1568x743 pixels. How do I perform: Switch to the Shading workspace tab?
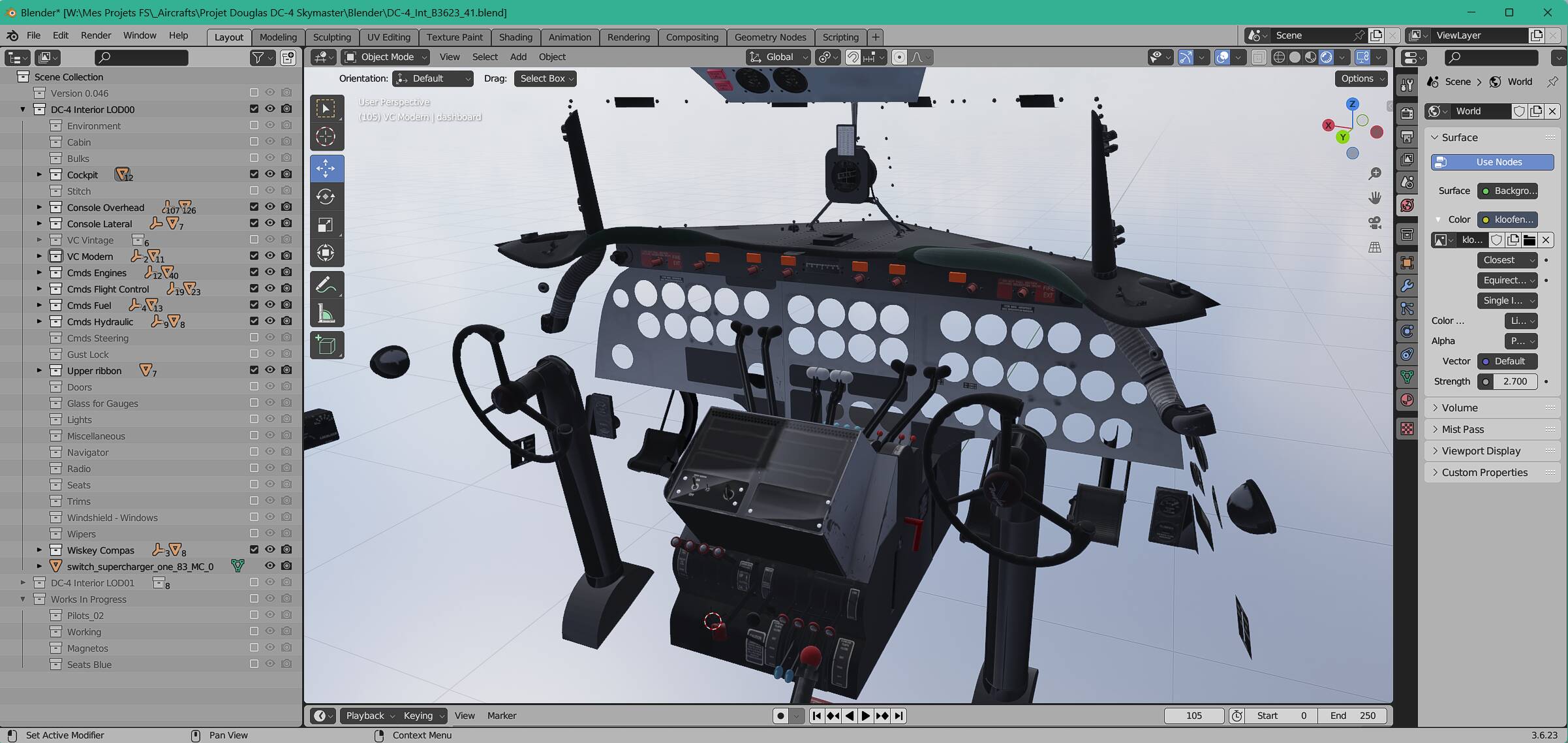coord(515,37)
